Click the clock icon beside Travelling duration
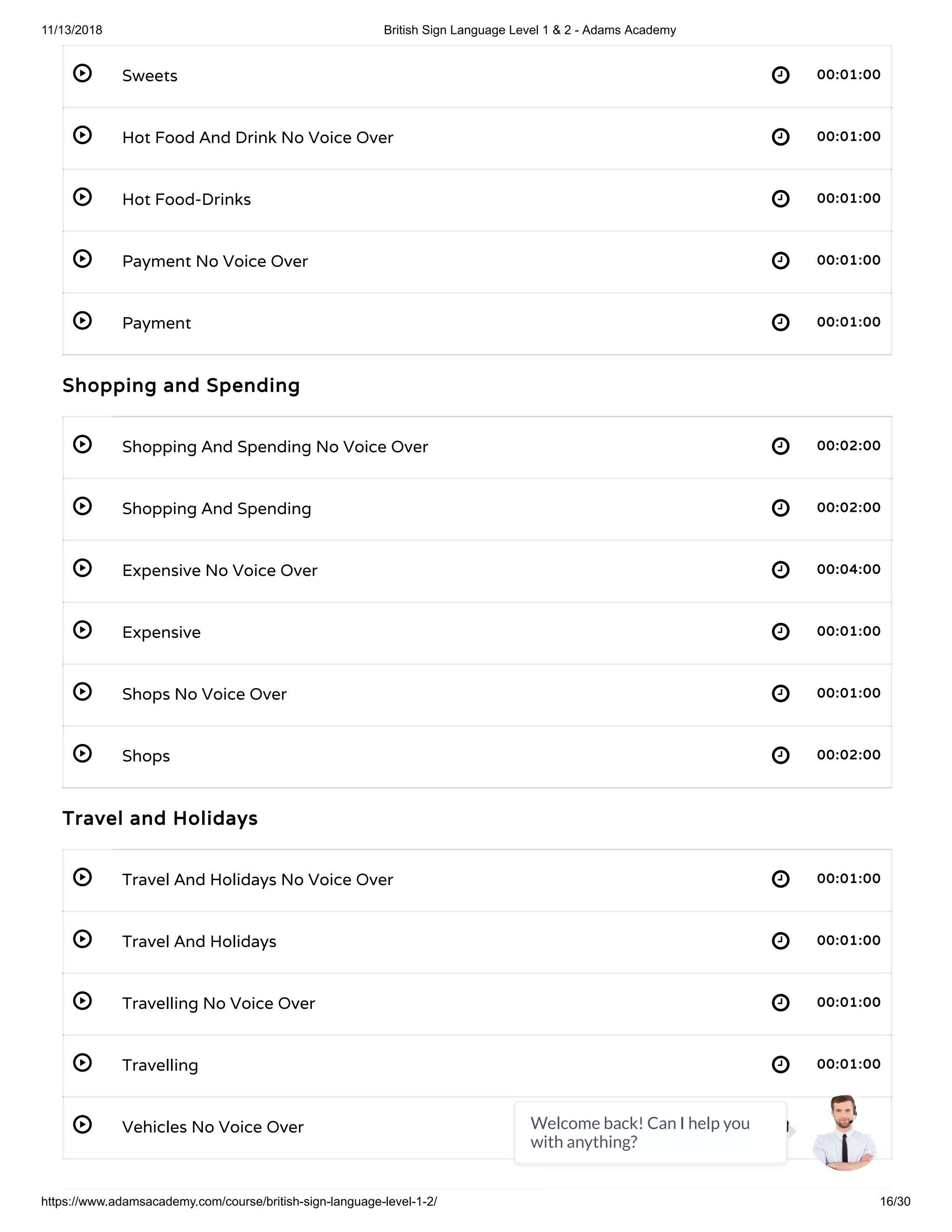This screenshot has height=1232, width=952. coord(780,1065)
